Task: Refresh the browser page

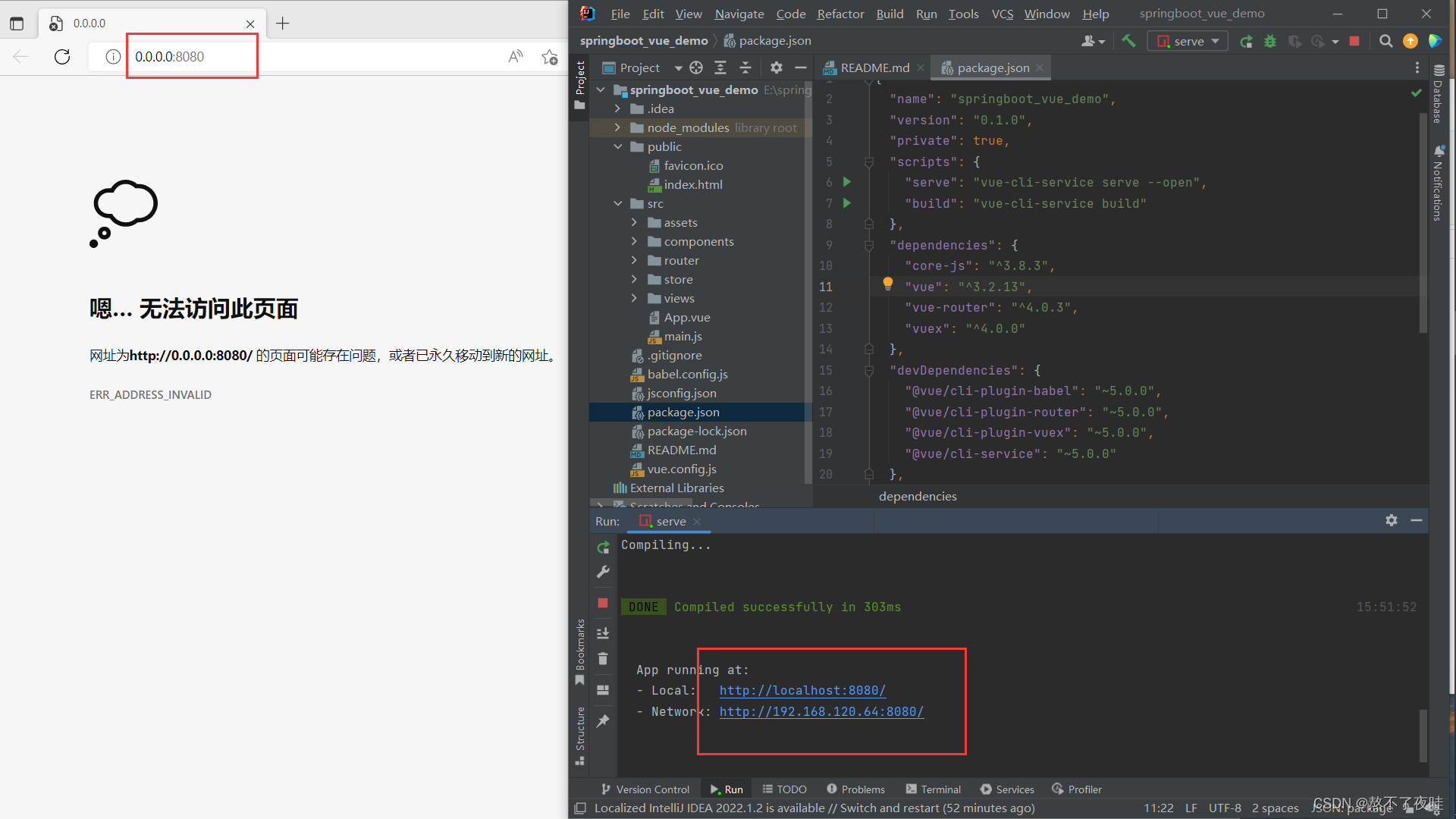Action: pos(62,57)
